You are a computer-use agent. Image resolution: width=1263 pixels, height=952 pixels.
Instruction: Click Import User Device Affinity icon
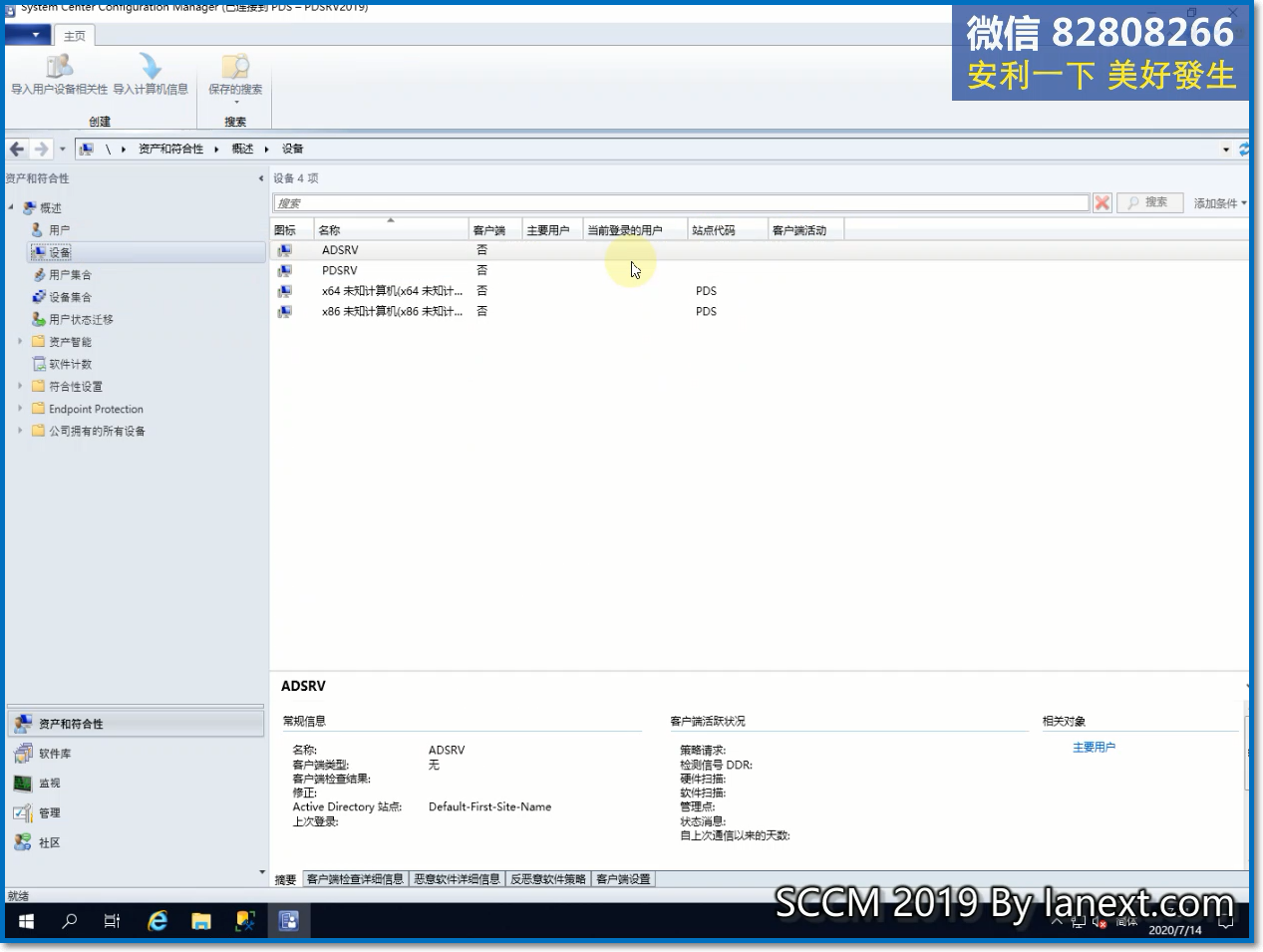coord(59,67)
